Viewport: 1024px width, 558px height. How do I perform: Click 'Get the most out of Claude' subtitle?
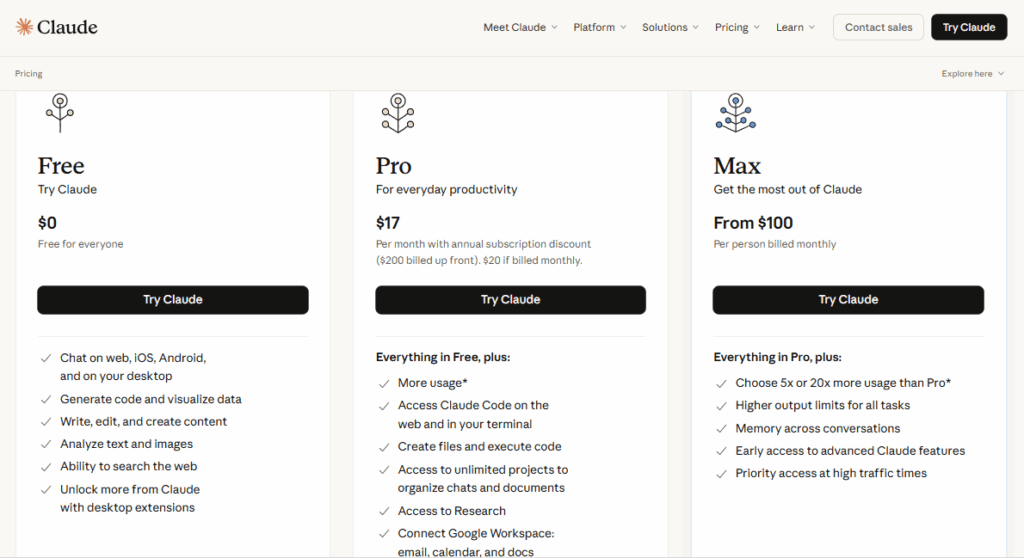pos(788,189)
